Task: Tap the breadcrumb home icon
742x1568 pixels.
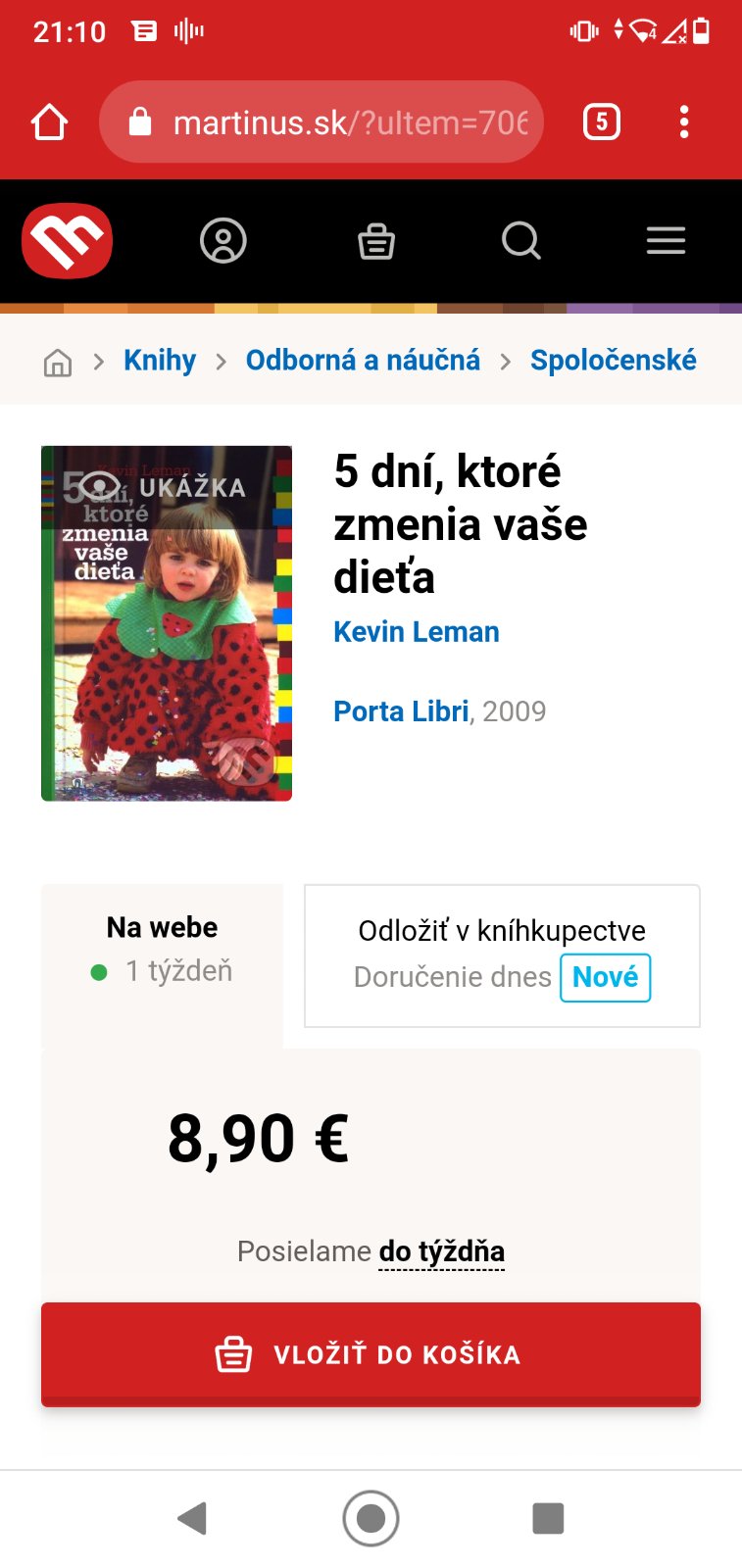Action: pos(58,362)
